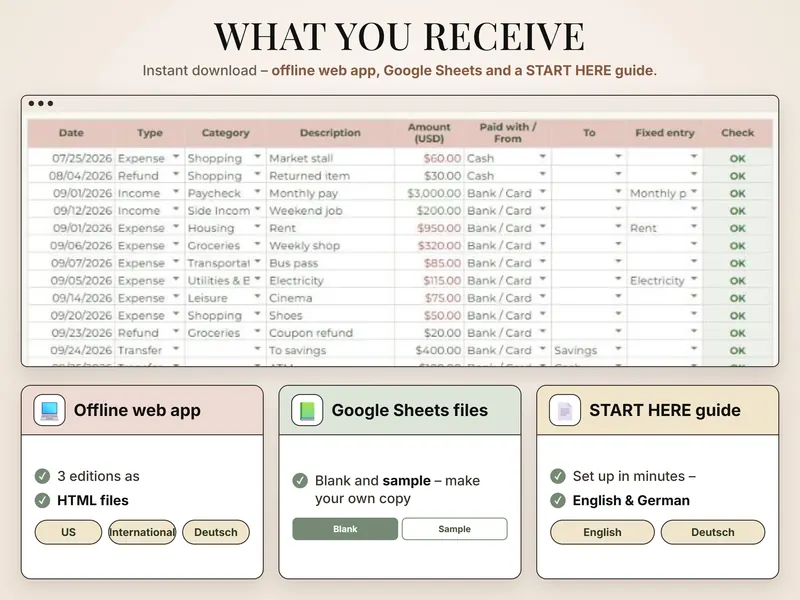Click the checkmark beside 'Blank and sample'
The image size is (800, 600).
[x=300, y=481]
